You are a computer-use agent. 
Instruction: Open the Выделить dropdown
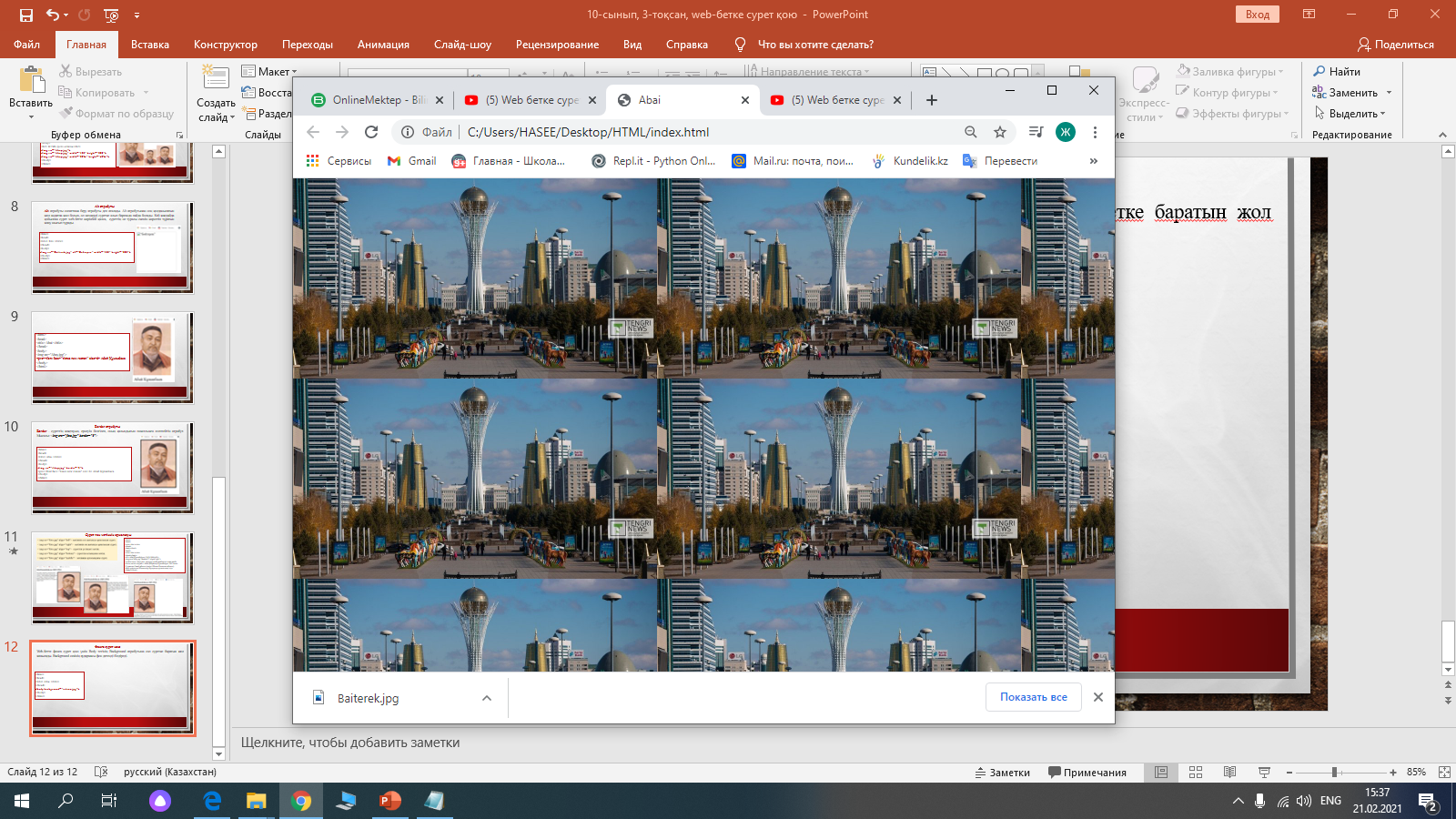[1351, 114]
